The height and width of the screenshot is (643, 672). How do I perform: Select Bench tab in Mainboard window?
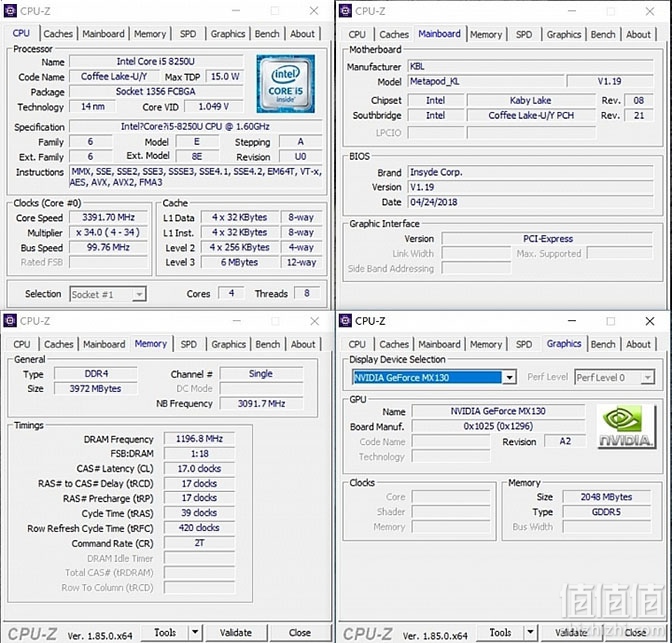tap(603, 34)
